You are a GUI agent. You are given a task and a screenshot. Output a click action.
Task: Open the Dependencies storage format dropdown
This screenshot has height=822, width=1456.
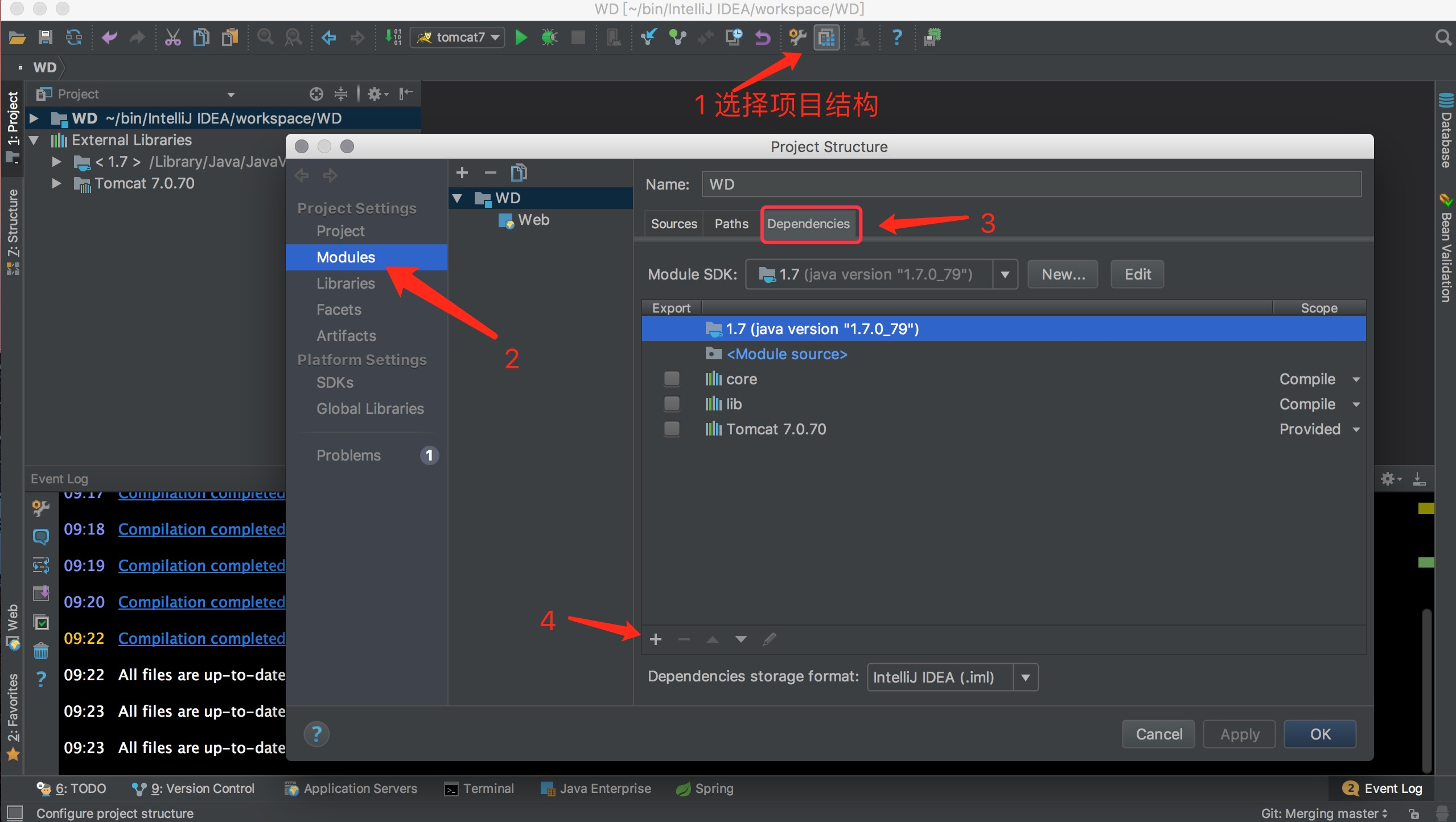click(1025, 677)
